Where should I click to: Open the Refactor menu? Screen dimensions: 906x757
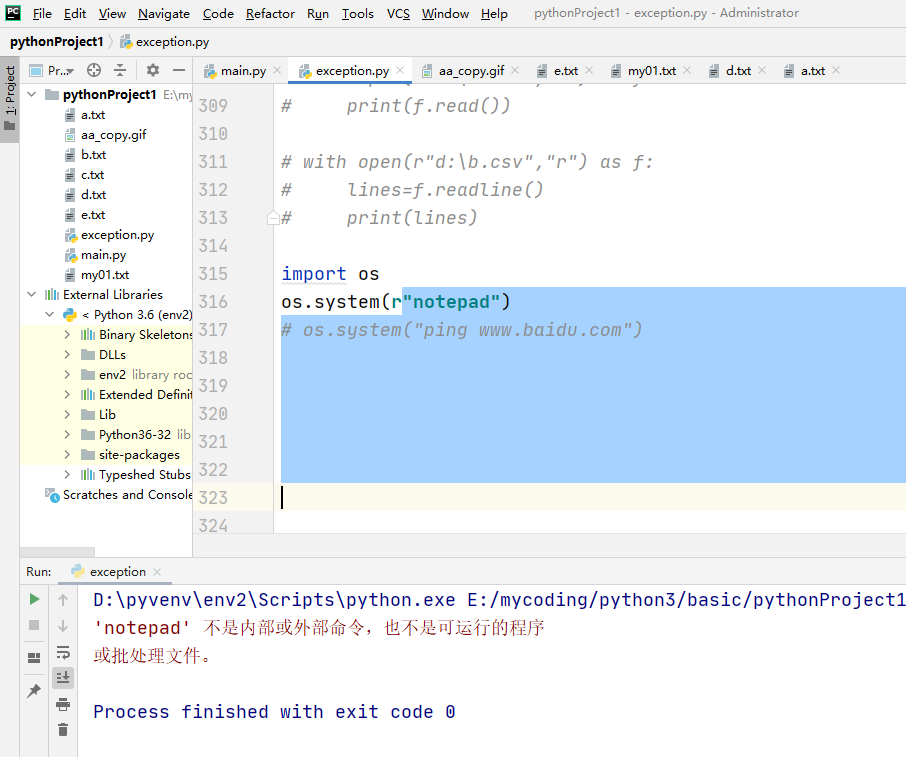(270, 13)
